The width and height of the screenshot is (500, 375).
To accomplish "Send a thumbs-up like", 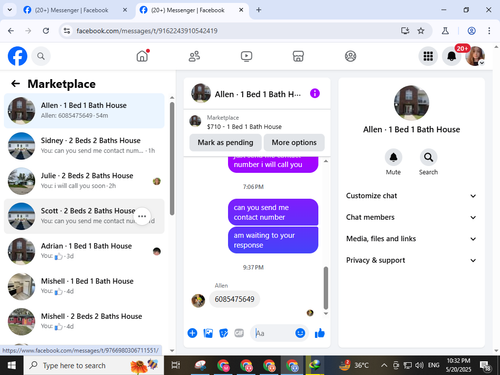I will pos(320,333).
